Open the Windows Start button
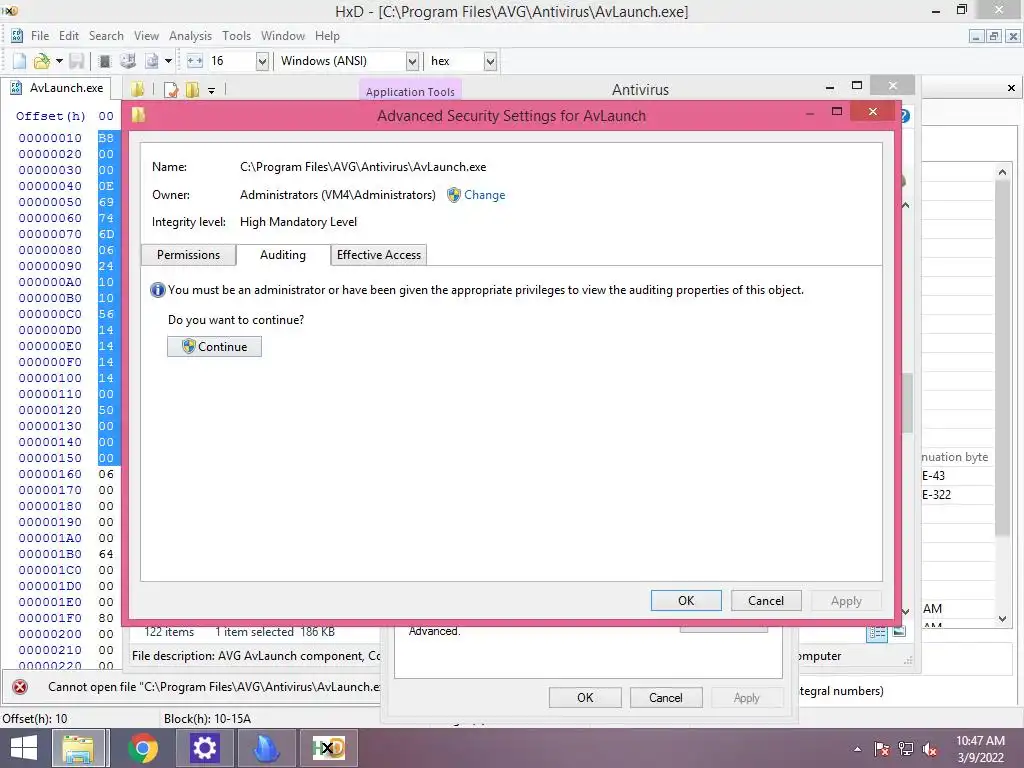This screenshot has width=1024, height=768. (x=24, y=748)
